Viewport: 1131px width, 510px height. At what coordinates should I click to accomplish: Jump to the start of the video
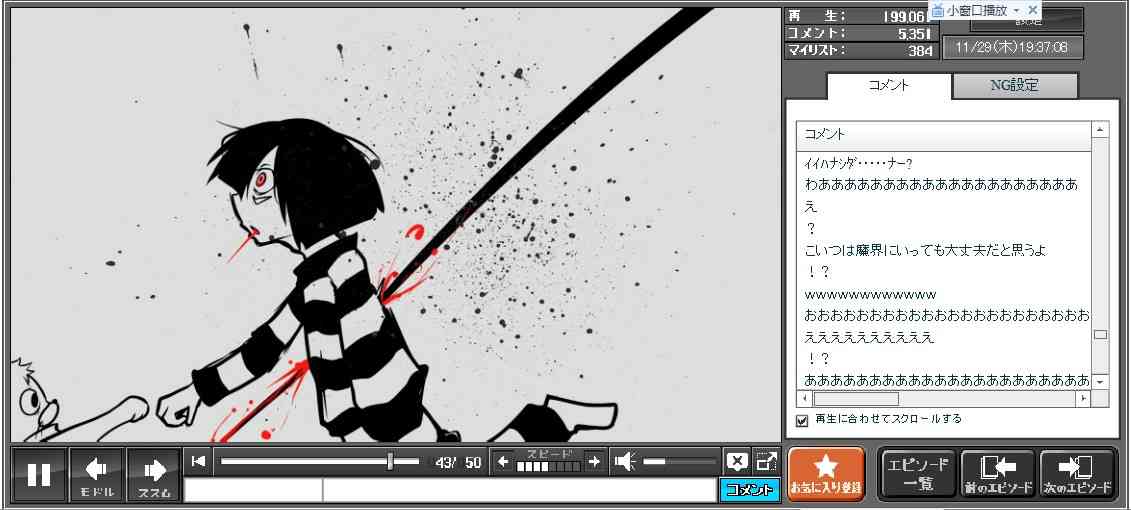coord(199,461)
